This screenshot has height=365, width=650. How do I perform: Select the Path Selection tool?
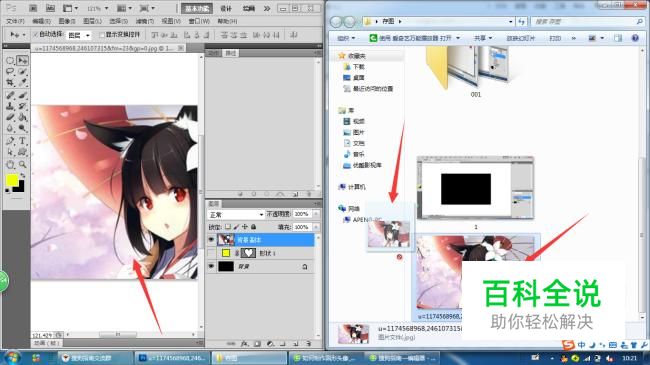[x=10, y=152]
